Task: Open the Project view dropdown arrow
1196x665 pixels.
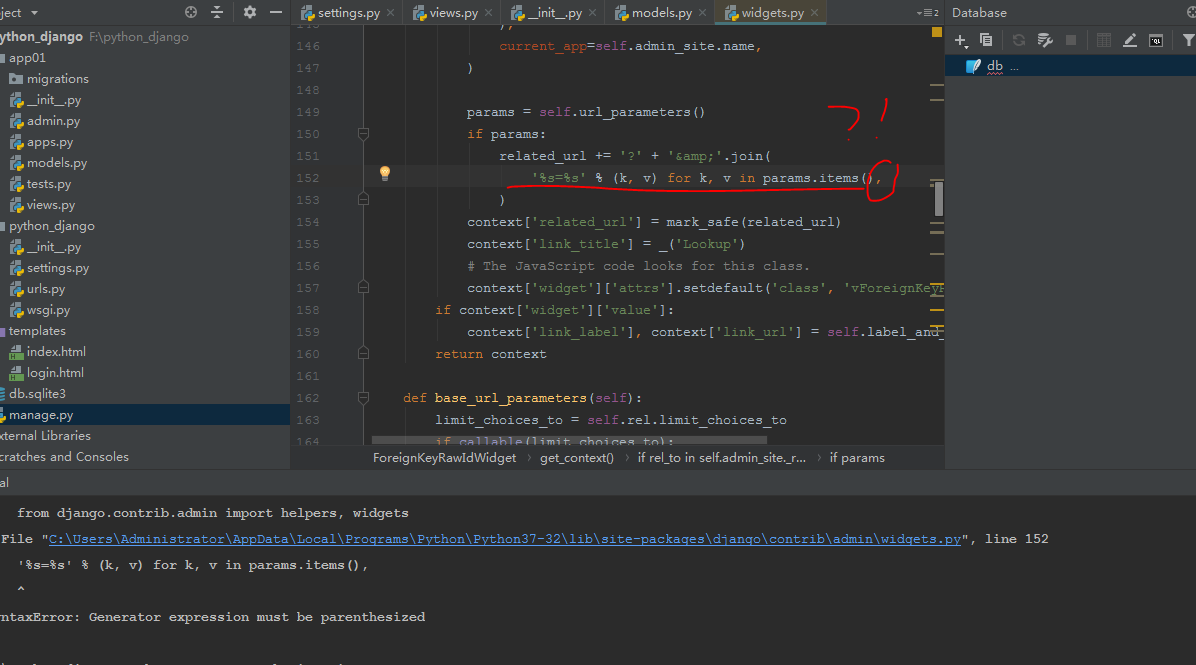Action: [x=34, y=13]
